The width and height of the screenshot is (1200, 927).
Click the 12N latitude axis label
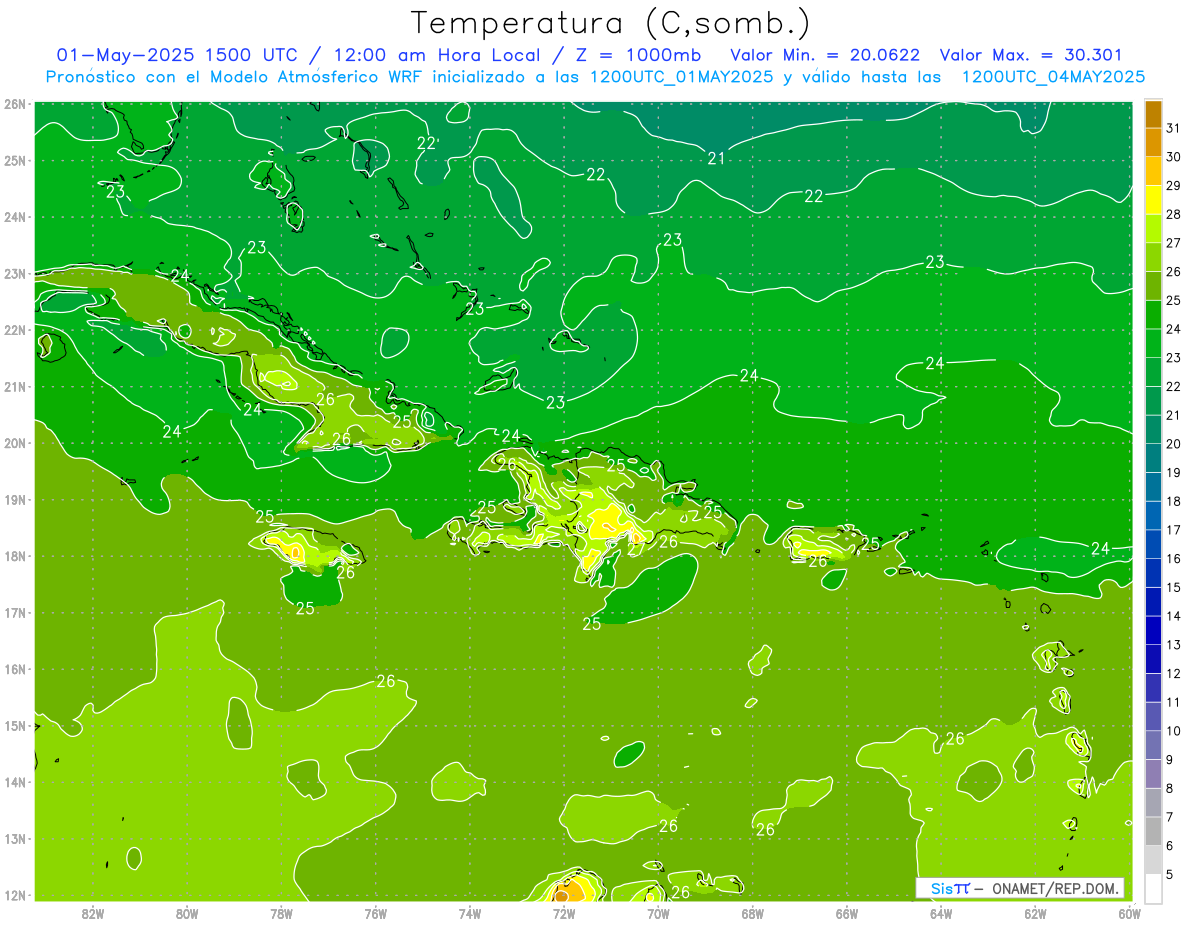(15, 895)
